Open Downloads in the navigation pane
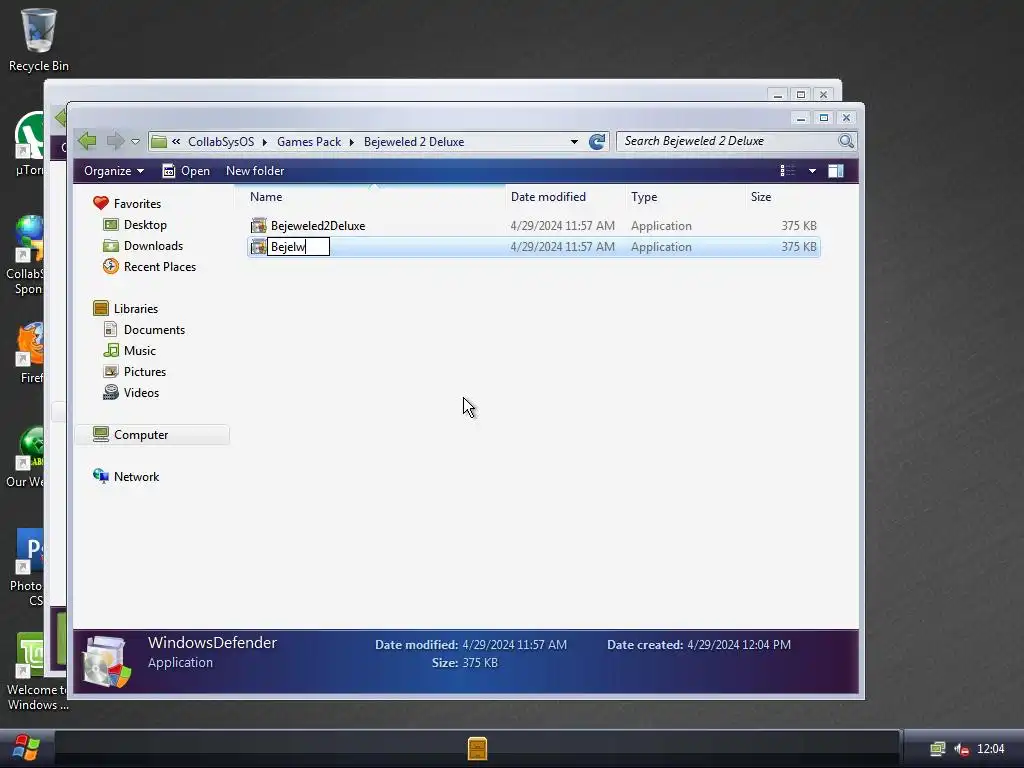Screen dimensions: 1024x768 coord(153,246)
